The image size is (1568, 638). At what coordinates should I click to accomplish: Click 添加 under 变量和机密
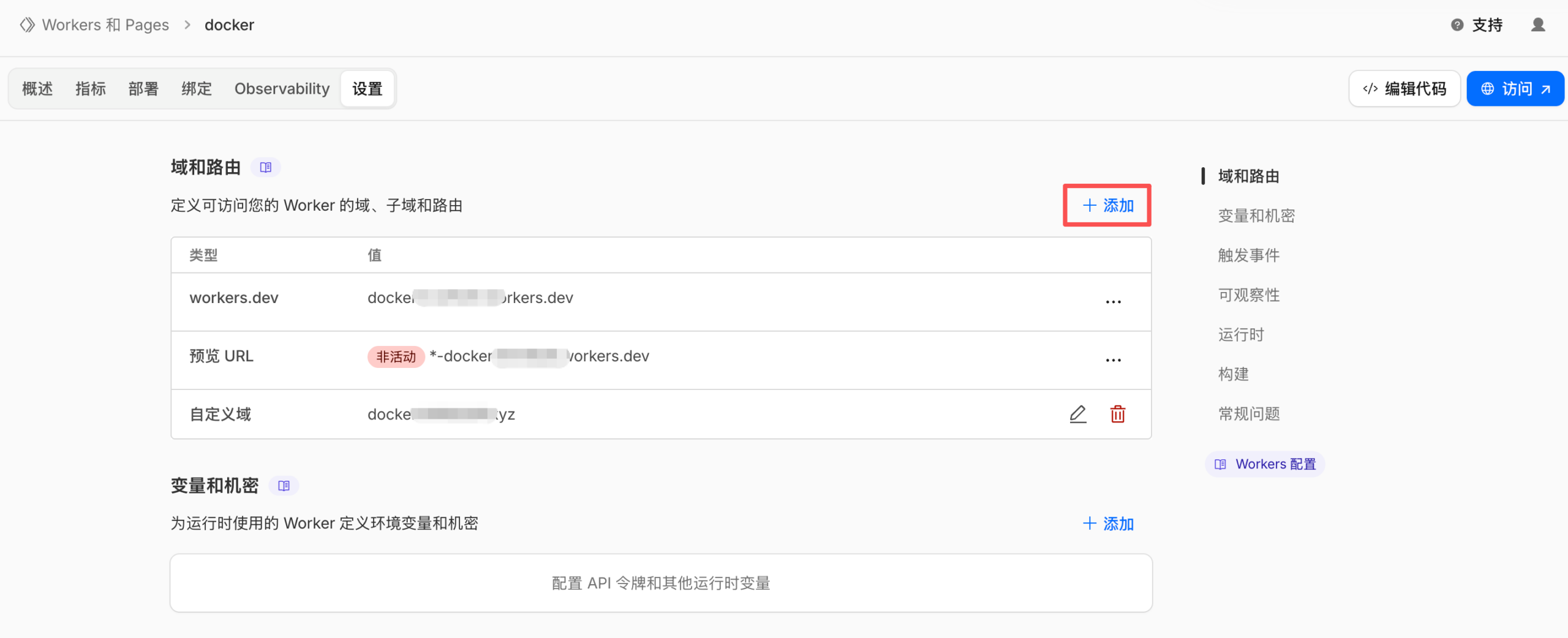(1108, 524)
